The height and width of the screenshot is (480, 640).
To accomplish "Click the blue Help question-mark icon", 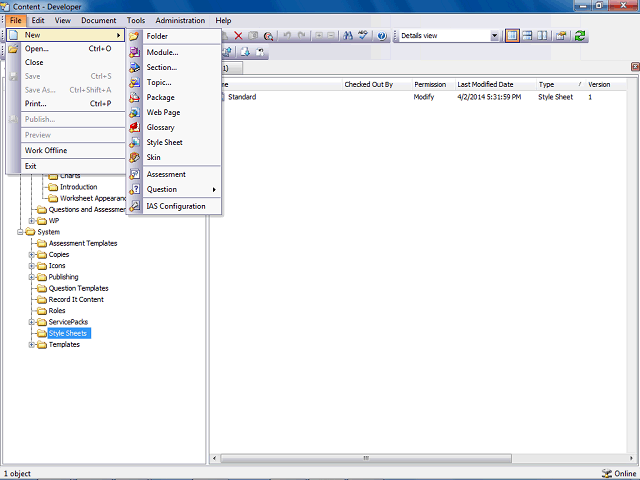I will point(382,36).
